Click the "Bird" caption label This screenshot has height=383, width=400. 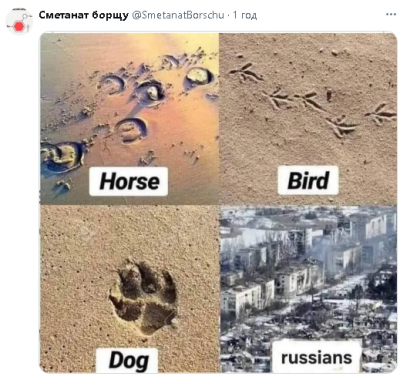(308, 180)
